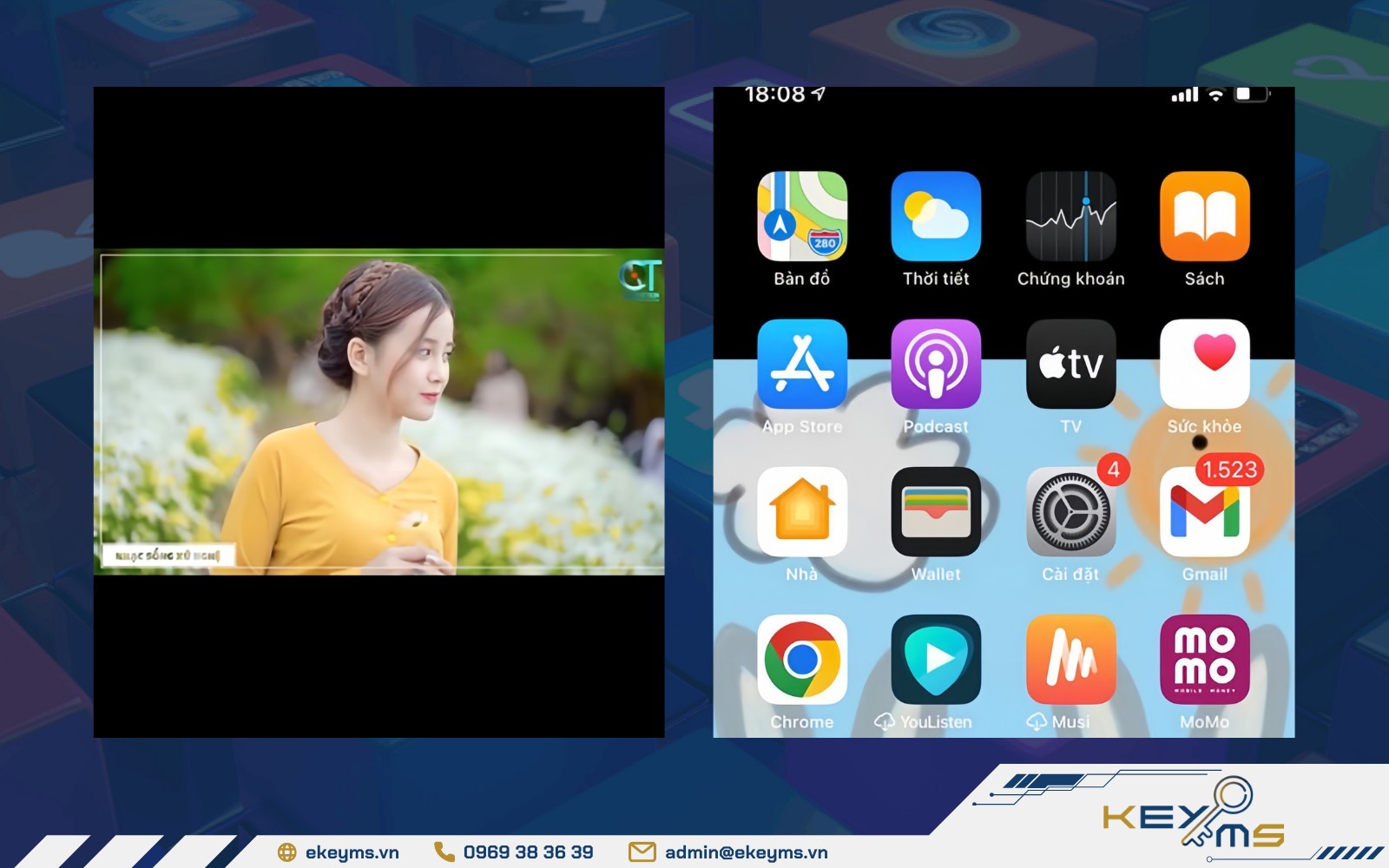Image resolution: width=1389 pixels, height=868 pixels.
Task: Open the Chứng khoán stocks app
Action: pos(1070,216)
